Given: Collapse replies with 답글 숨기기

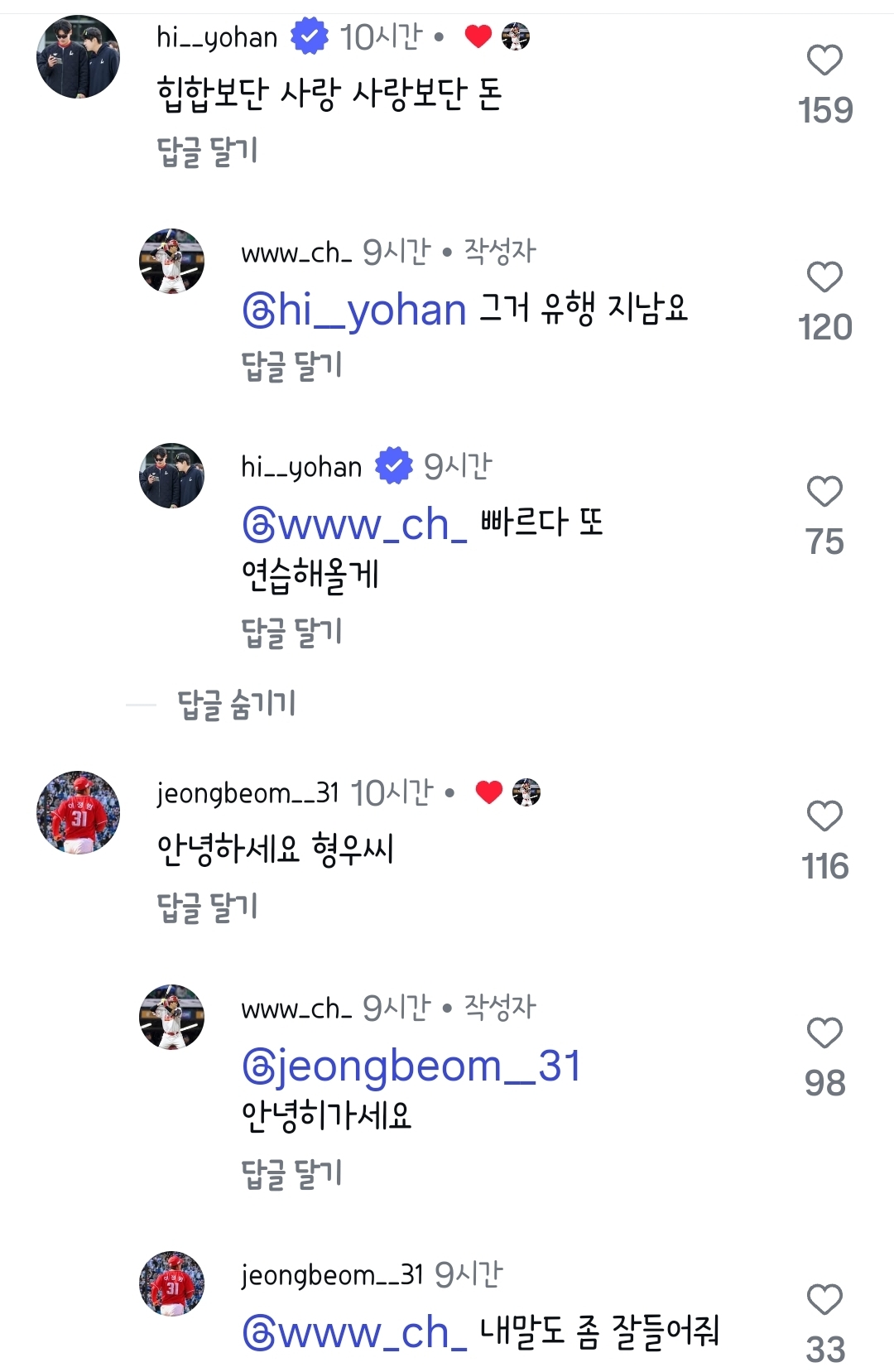Looking at the screenshot, I should 237,705.
